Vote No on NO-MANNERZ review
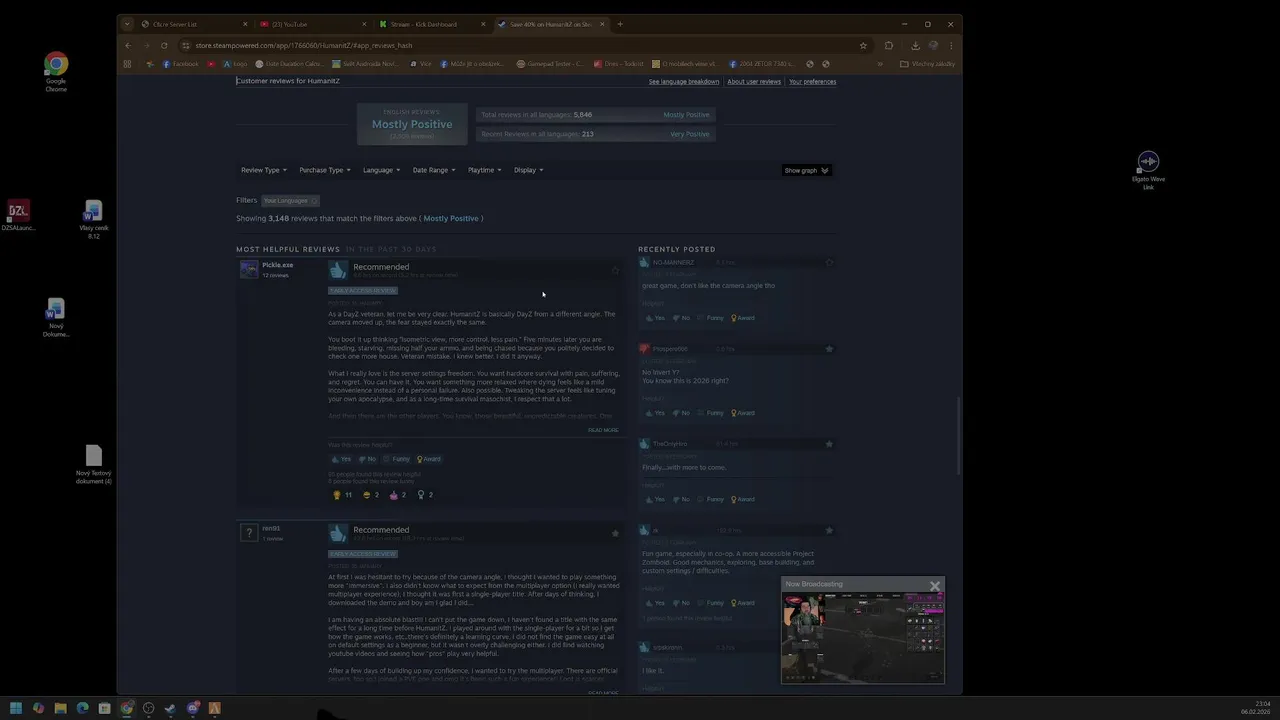Image resolution: width=1280 pixels, height=720 pixels. click(681, 318)
